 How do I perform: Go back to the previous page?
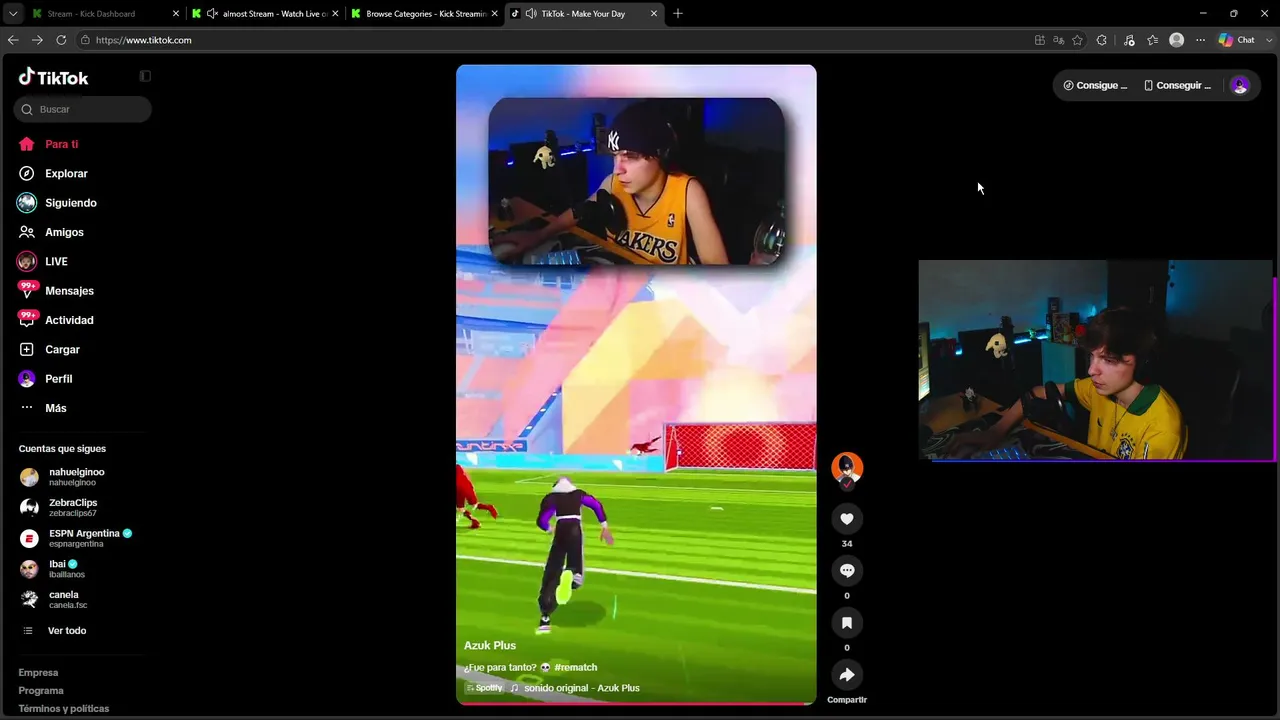13,40
